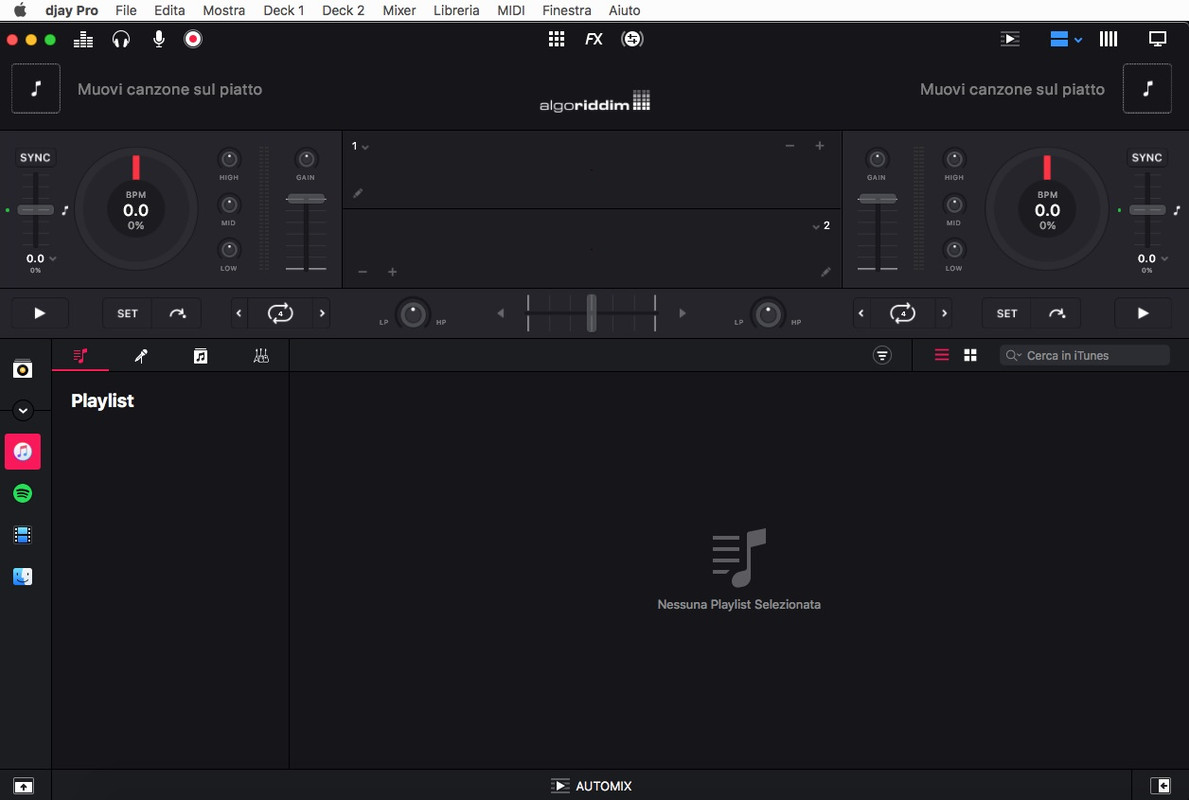The image size is (1189, 800).
Task: Click the right deck HIGH EQ knob
Action: tap(954, 159)
